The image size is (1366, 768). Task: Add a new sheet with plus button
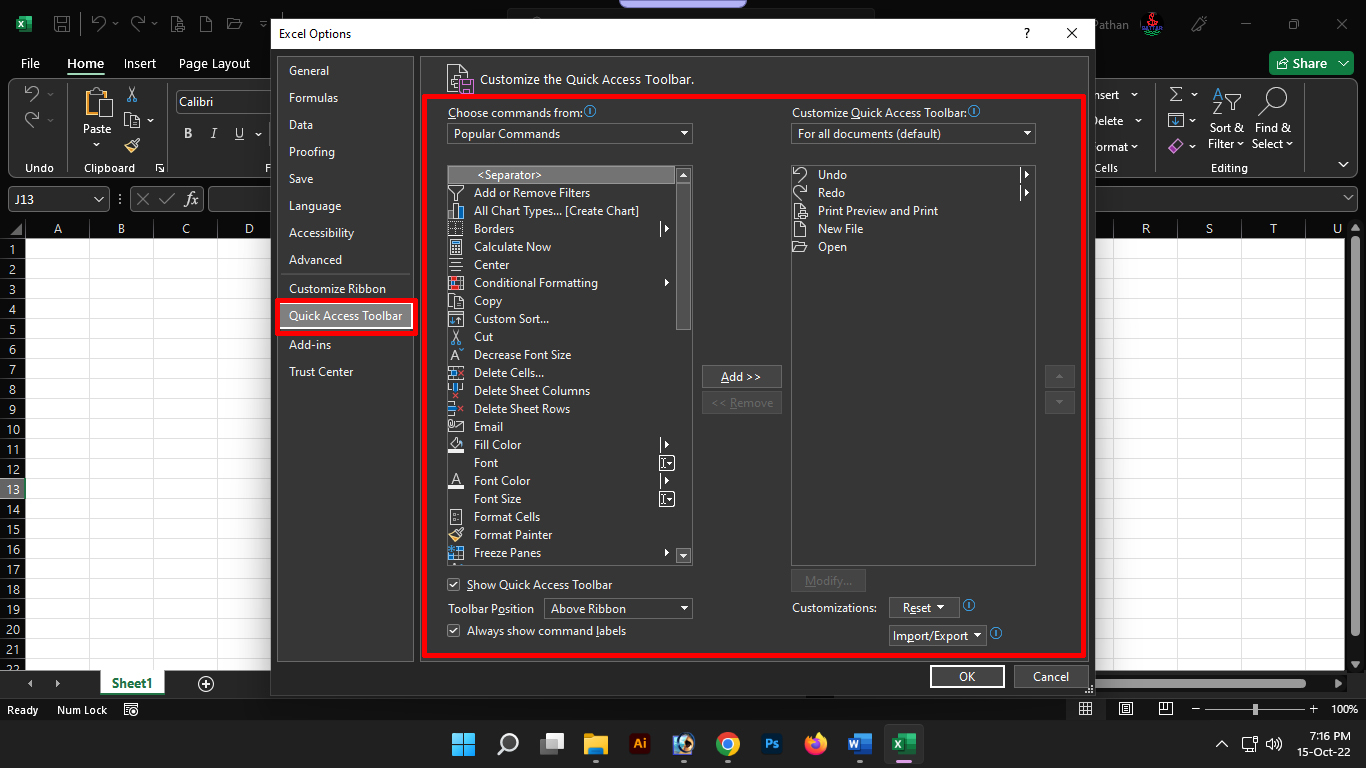pos(206,684)
